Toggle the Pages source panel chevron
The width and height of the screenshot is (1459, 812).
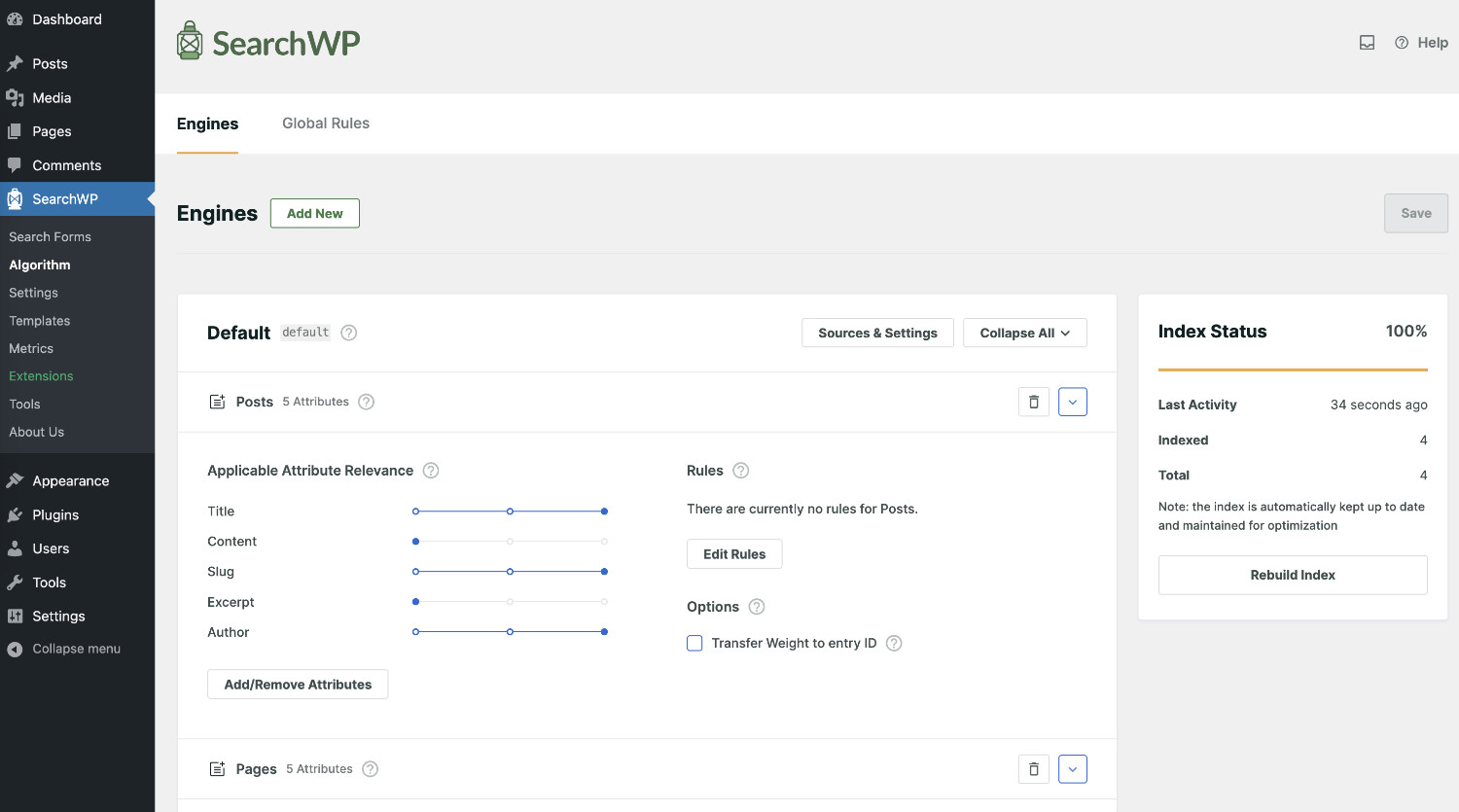(1072, 769)
